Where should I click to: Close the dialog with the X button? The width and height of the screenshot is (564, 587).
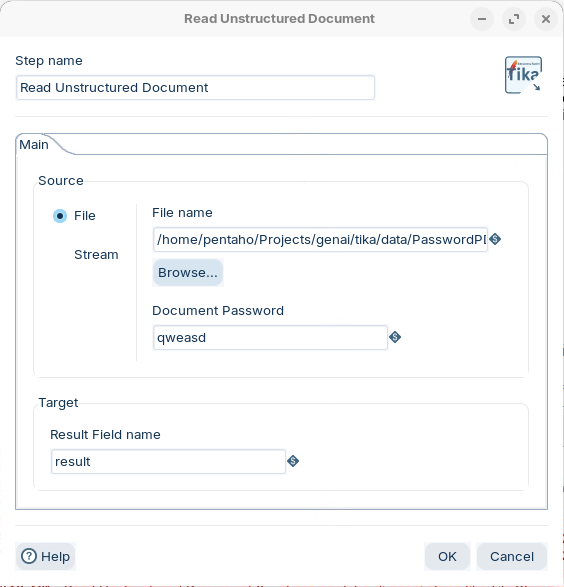pos(546,19)
